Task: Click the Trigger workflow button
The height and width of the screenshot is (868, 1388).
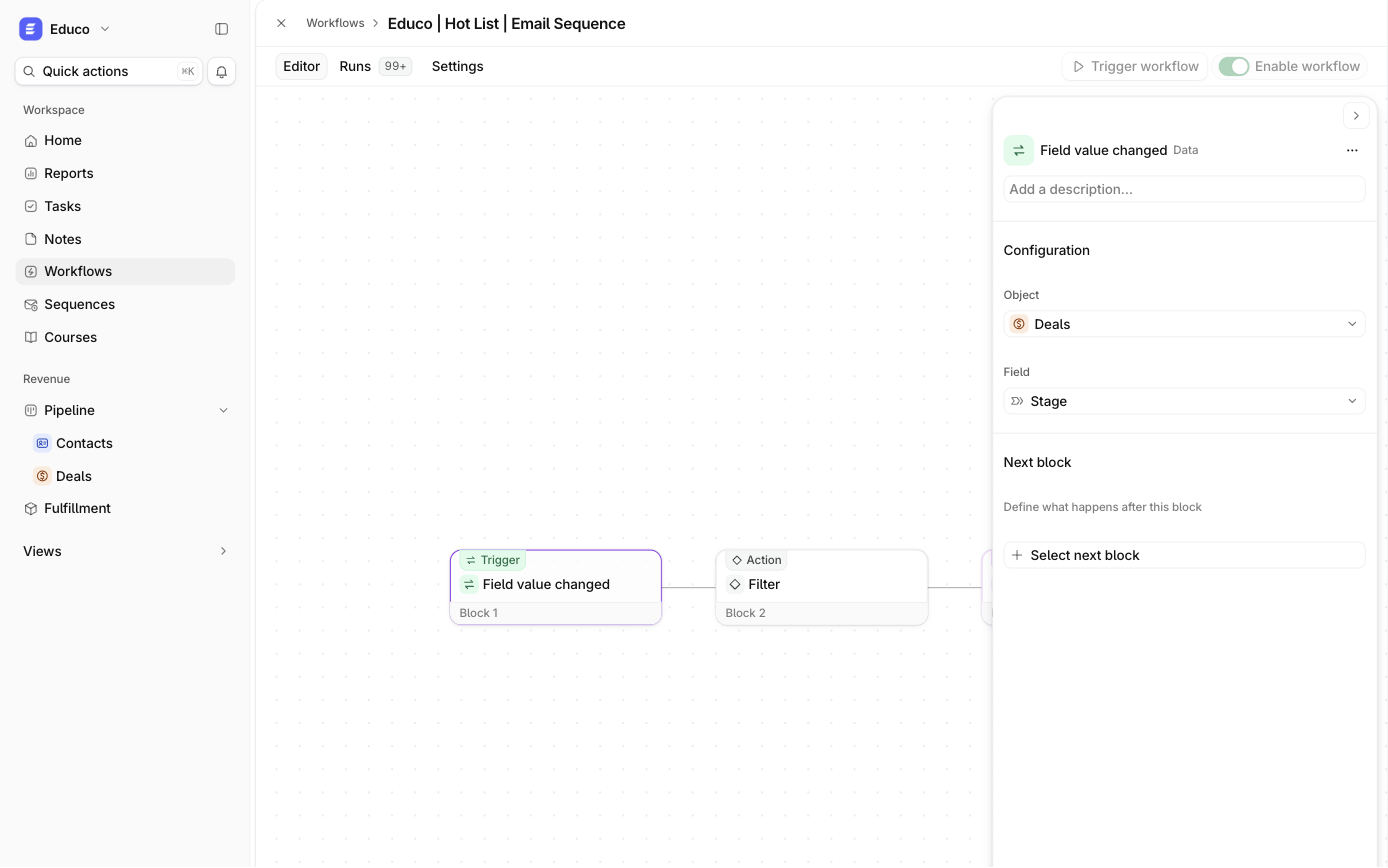Action: (1135, 66)
